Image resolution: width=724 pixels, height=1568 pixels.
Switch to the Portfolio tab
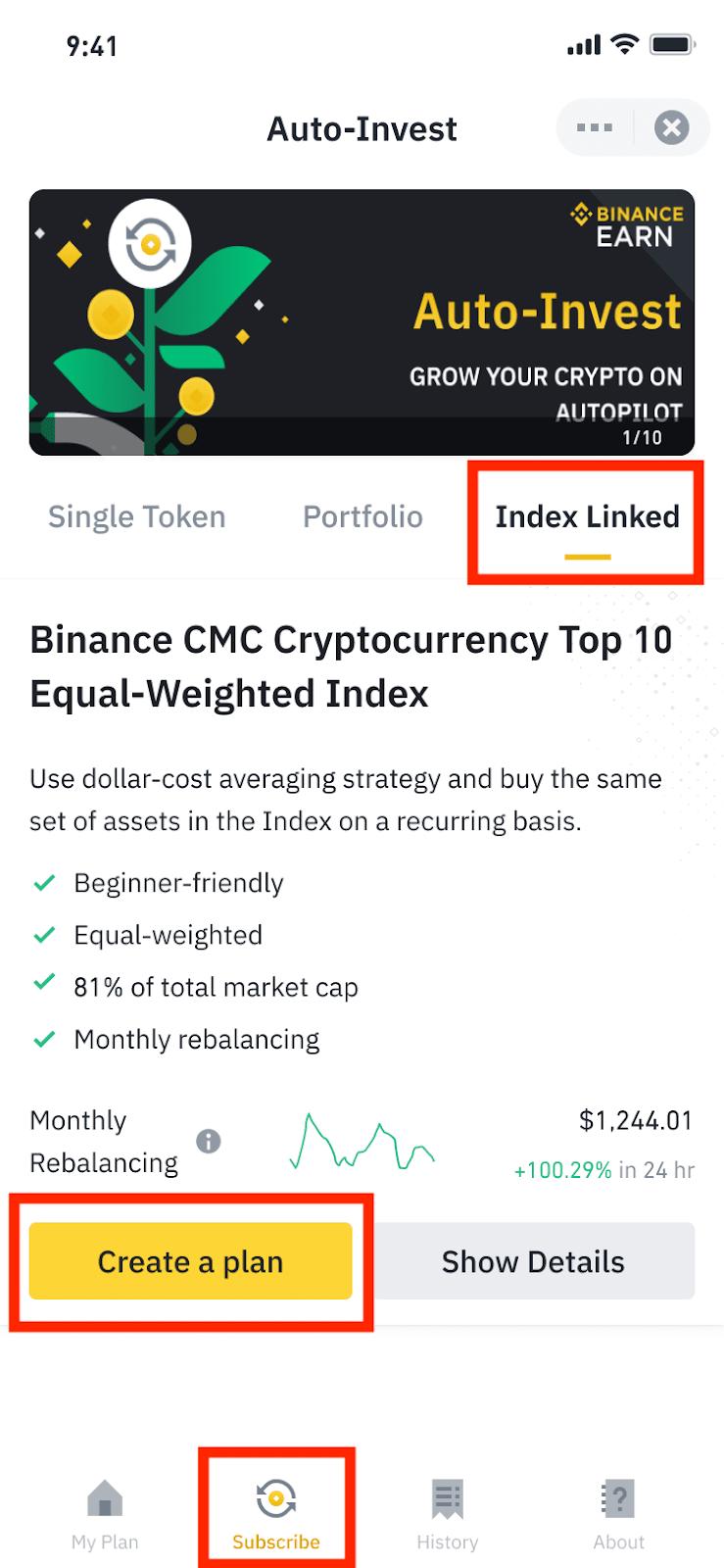[362, 516]
